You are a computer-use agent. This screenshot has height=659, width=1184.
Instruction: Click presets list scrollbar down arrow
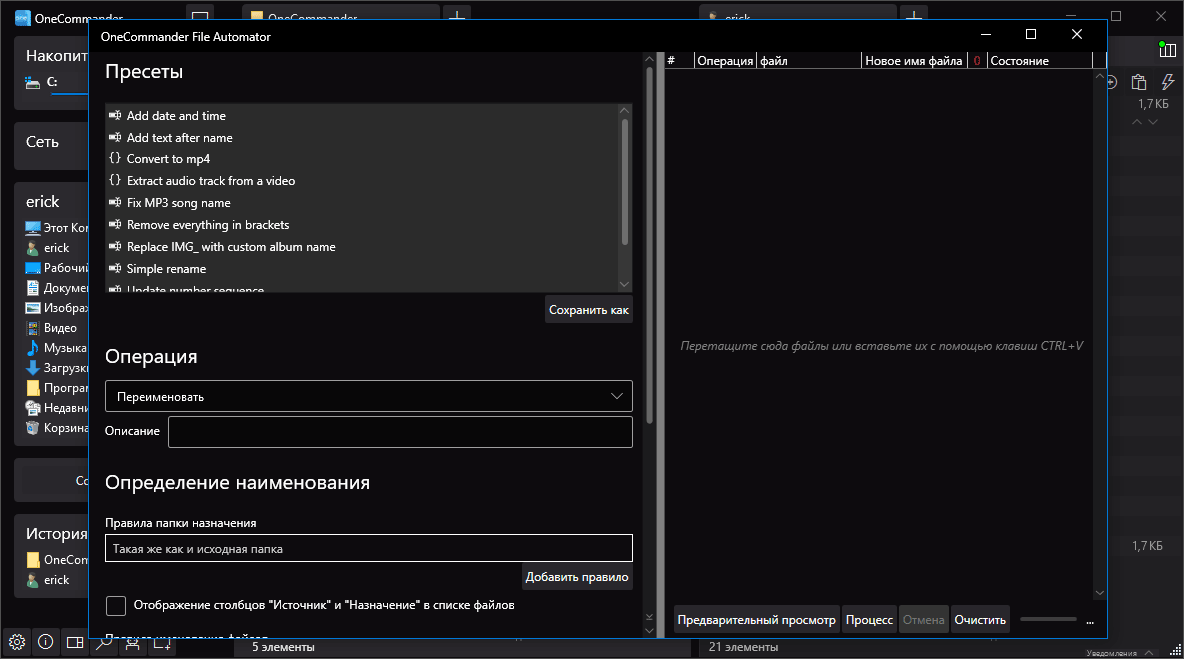624,285
